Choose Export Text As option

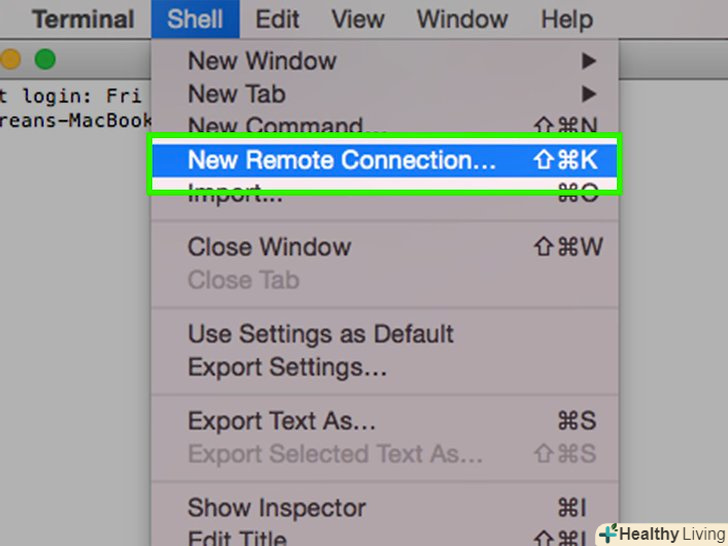coord(282,421)
